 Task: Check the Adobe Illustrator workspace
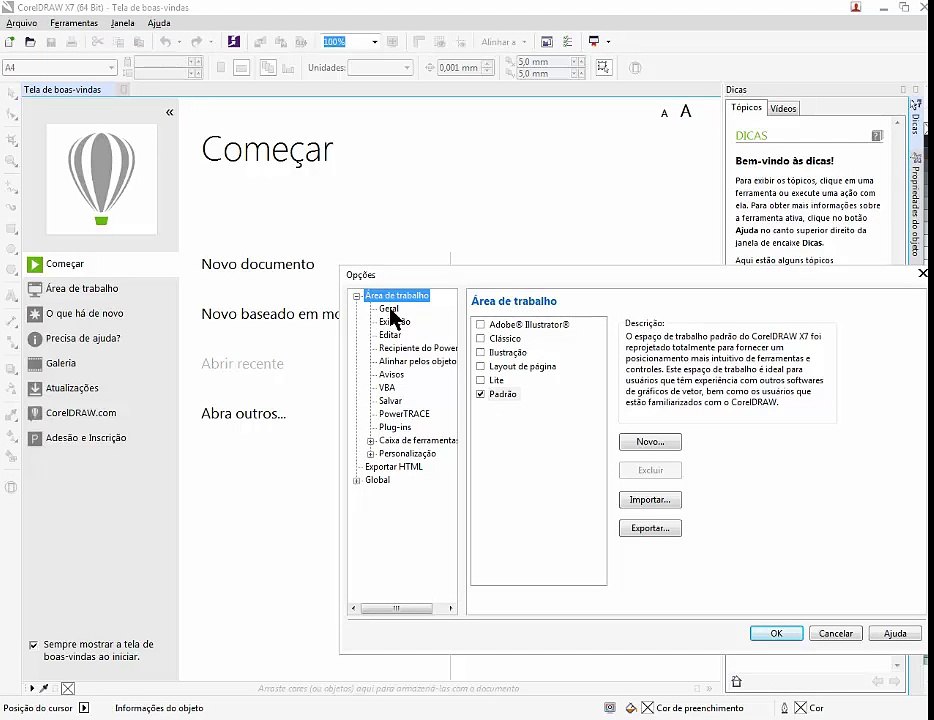pyautogui.click(x=480, y=325)
